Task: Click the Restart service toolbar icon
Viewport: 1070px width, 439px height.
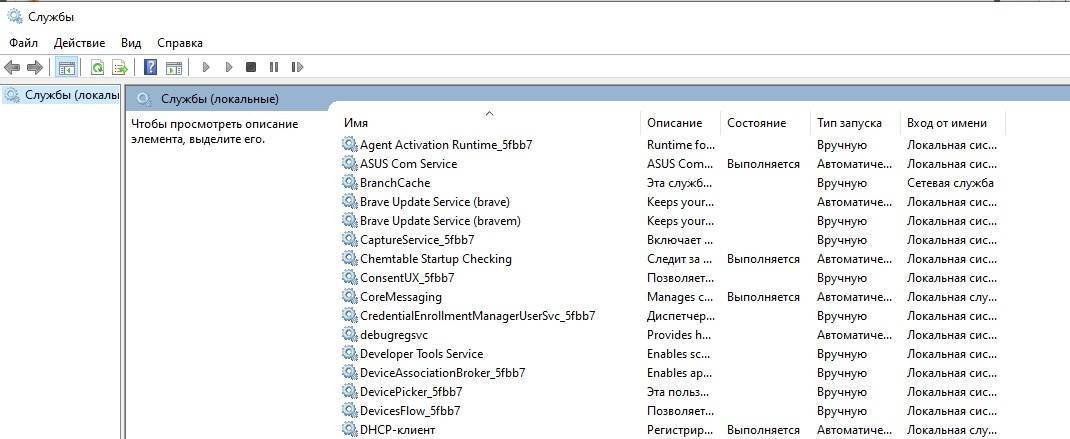Action: (297, 67)
